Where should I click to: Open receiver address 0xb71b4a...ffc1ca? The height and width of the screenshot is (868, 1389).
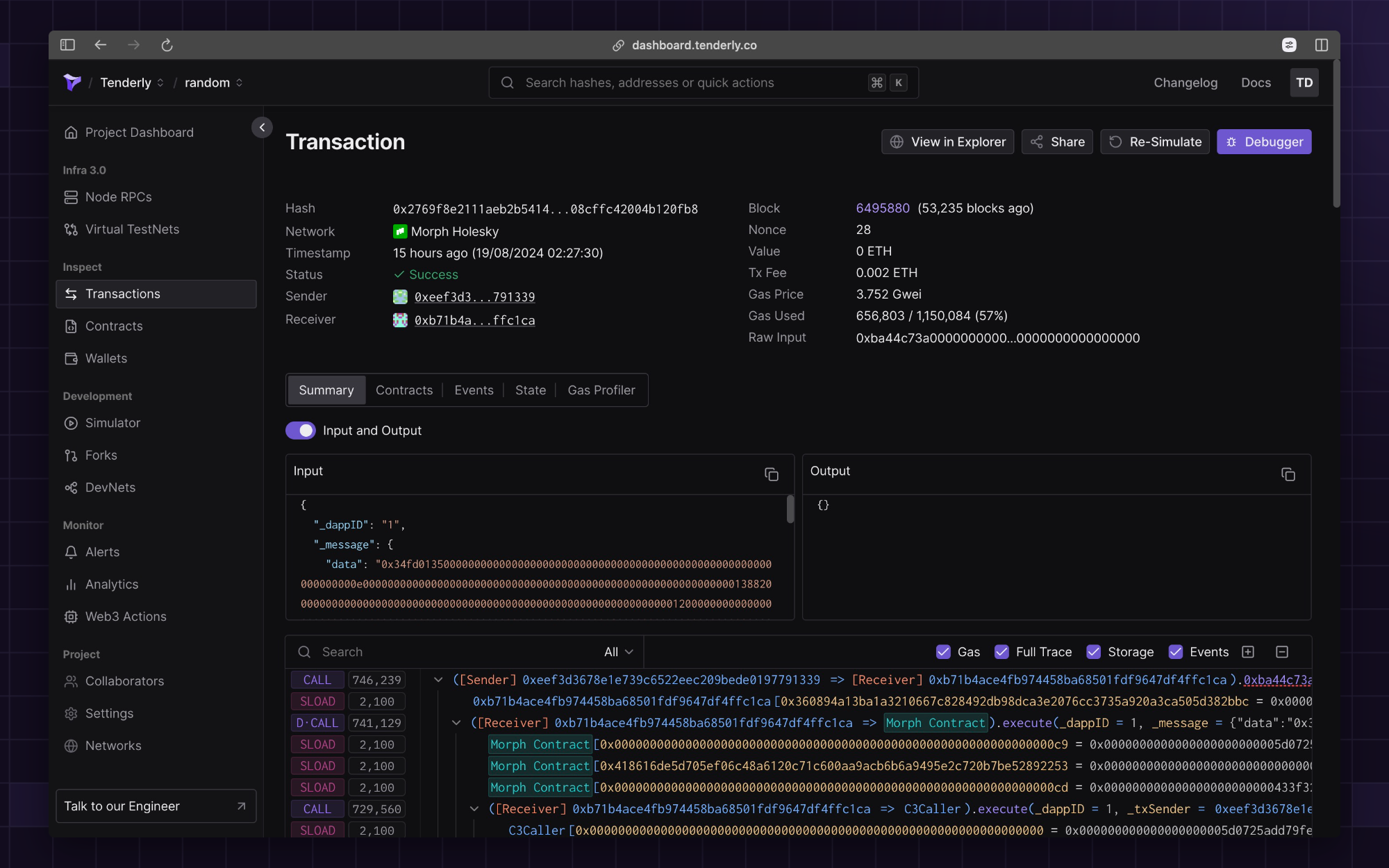tap(474, 320)
